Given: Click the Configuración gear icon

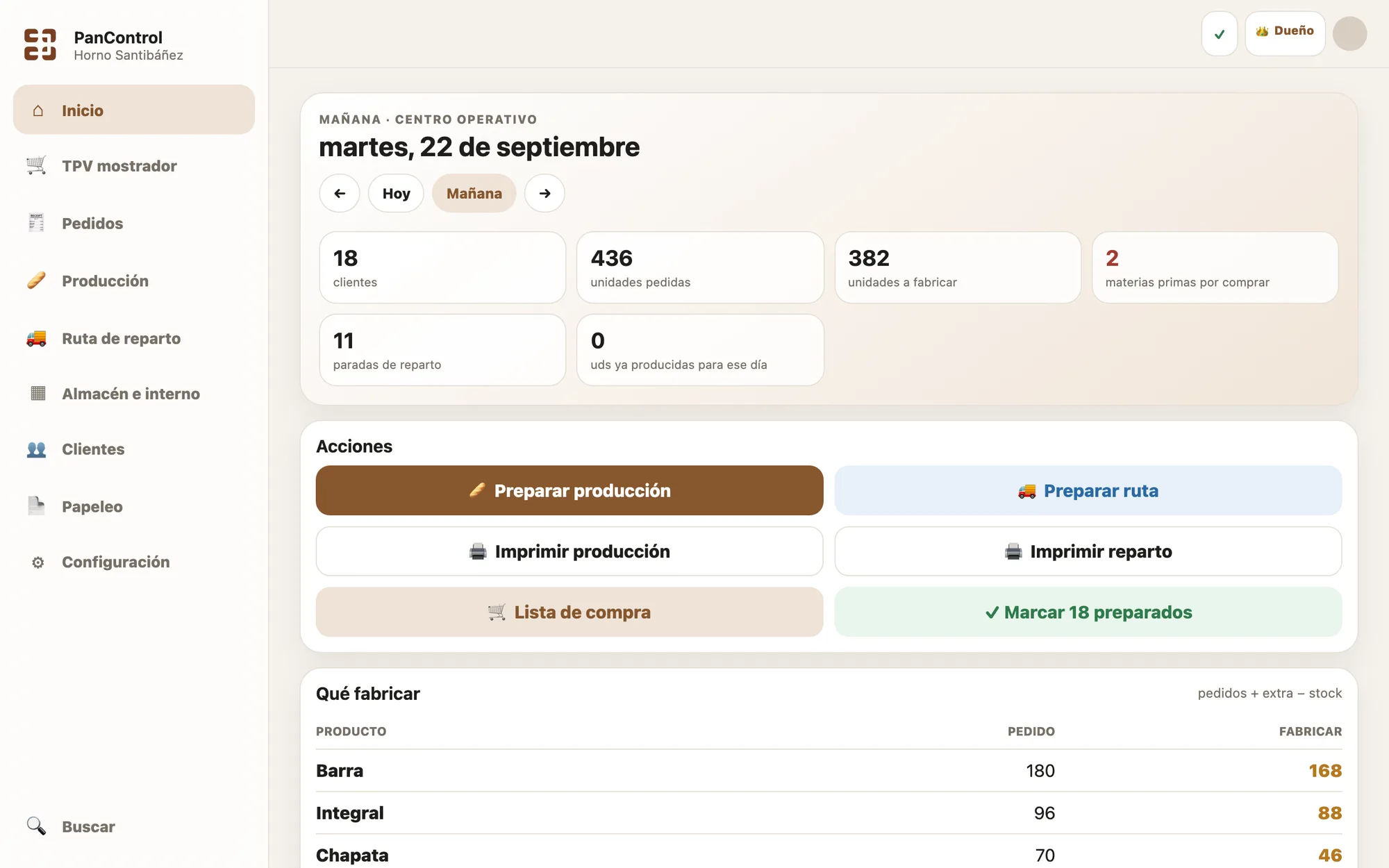Looking at the screenshot, I should pyautogui.click(x=38, y=562).
